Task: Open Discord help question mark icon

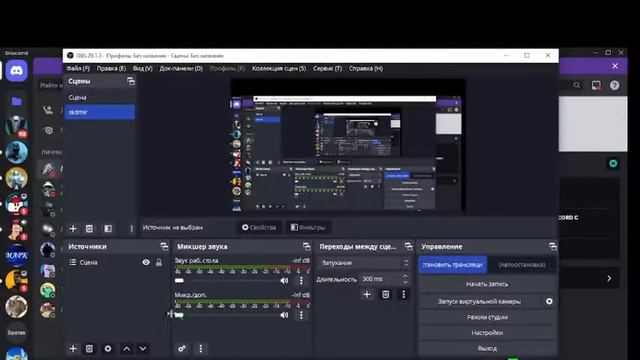Action: [x=614, y=85]
